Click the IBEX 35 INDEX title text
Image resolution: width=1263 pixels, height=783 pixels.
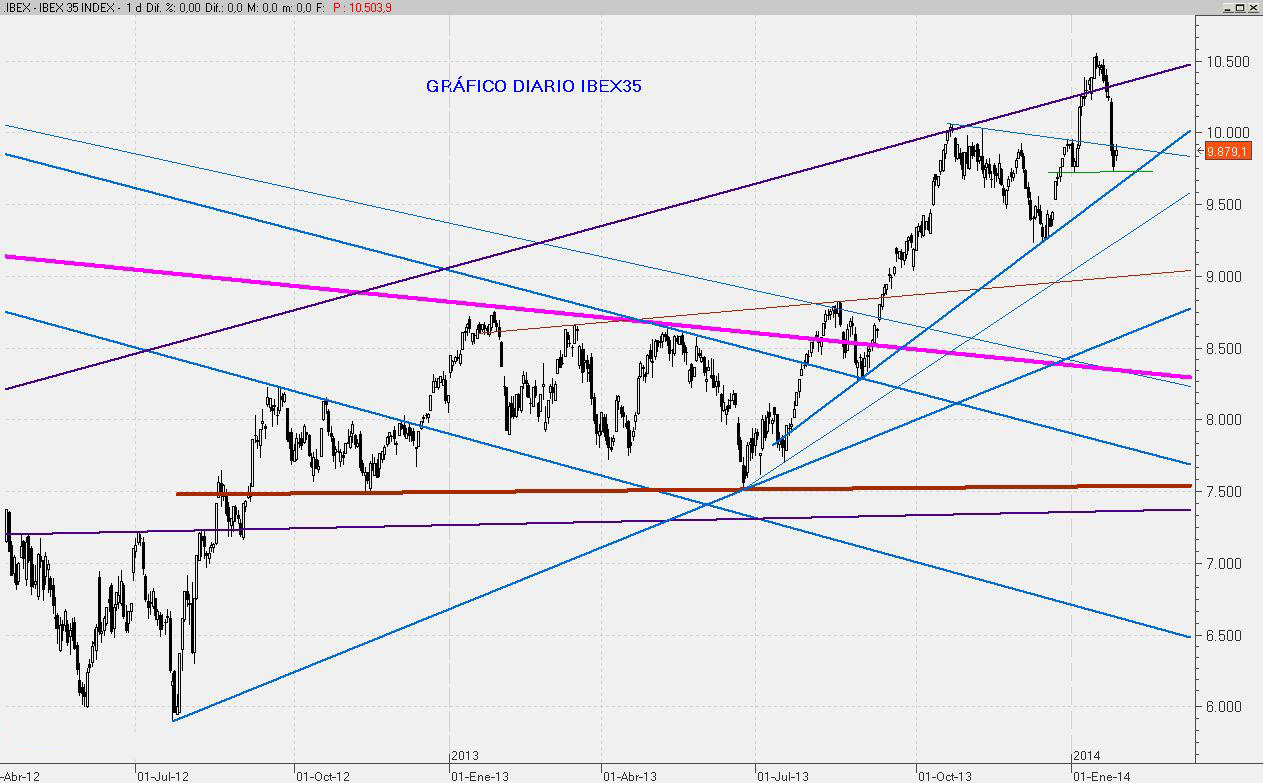coord(71,7)
